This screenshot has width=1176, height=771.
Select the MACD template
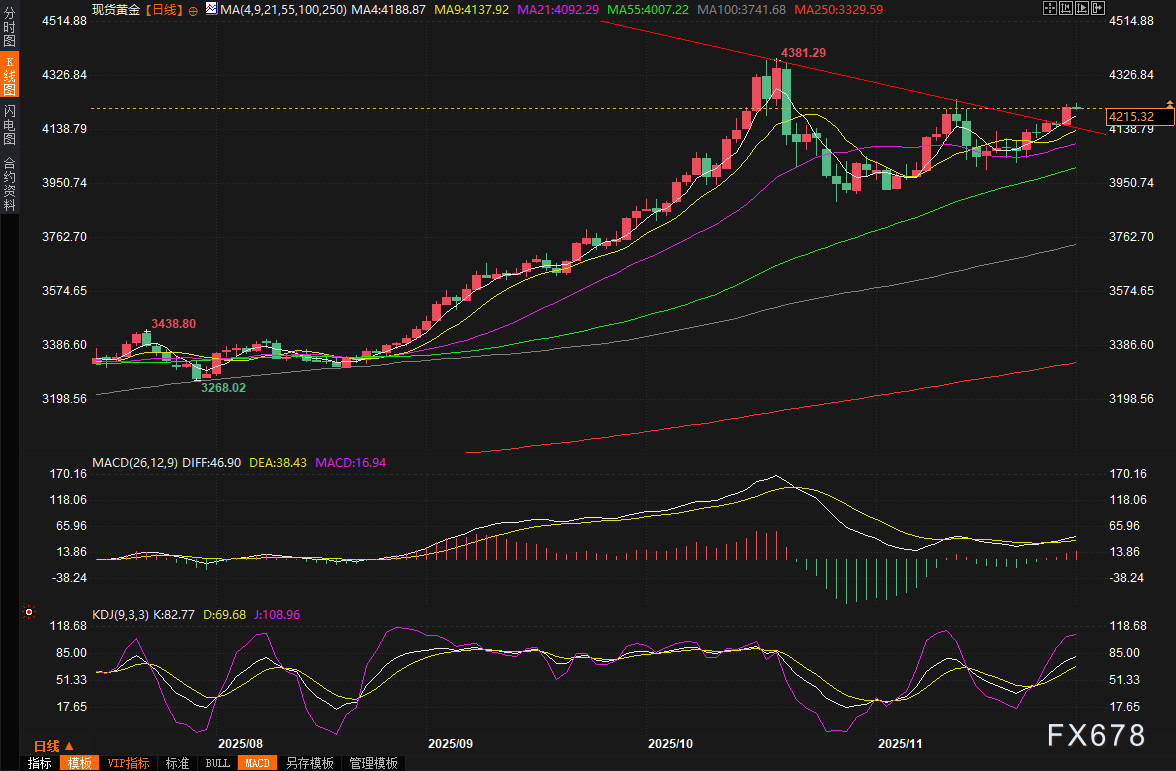click(x=257, y=763)
